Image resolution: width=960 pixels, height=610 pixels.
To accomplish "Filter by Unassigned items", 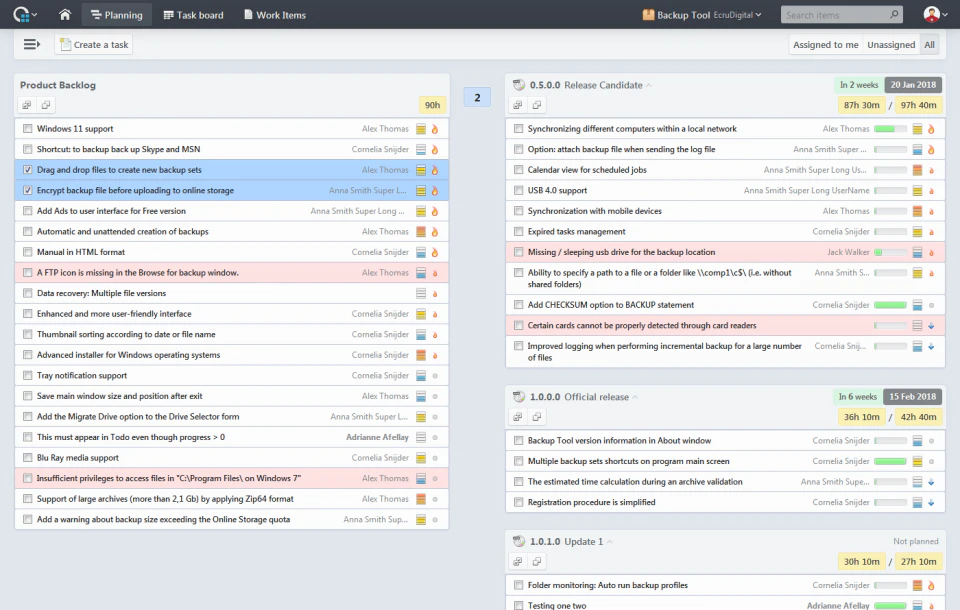I will coord(891,45).
